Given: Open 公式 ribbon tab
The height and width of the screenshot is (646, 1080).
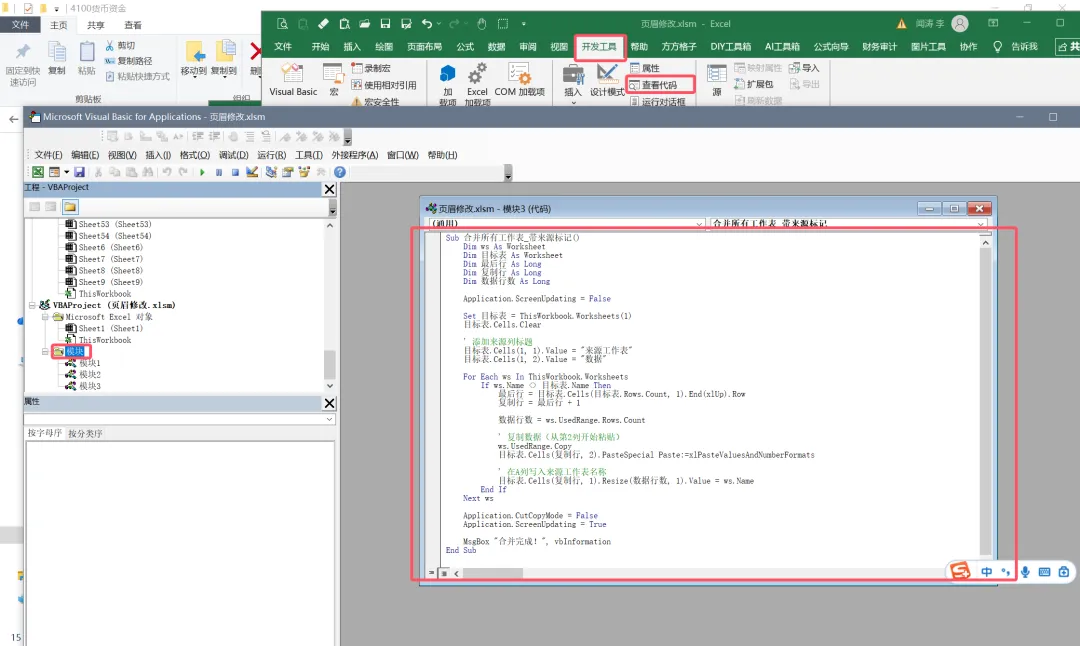Looking at the screenshot, I should (x=465, y=47).
